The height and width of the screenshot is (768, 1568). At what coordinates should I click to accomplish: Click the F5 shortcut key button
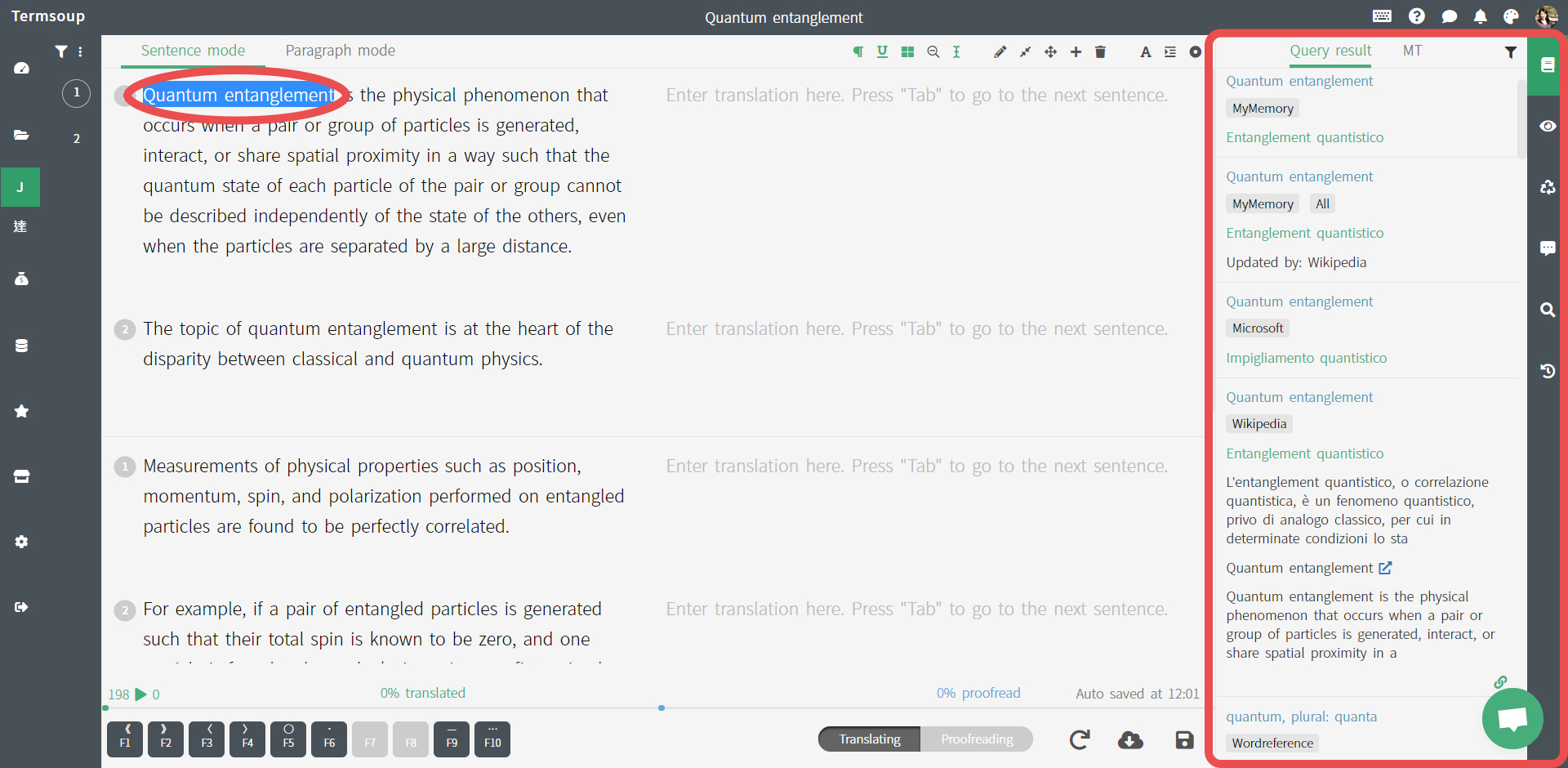[288, 739]
